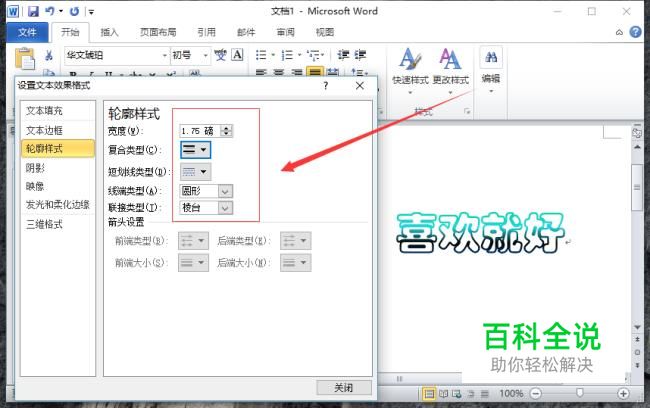The image size is (650, 408).
Task: Switch to Web Layout view in status bar
Action: click(457, 393)
